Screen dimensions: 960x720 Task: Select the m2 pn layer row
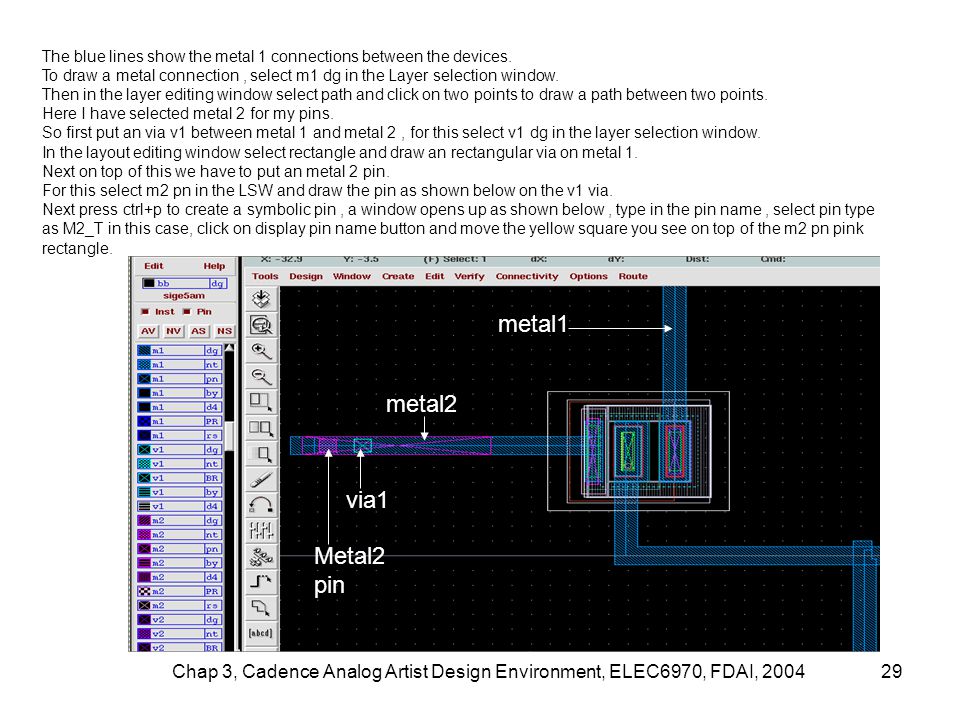pyautogui.click(x=179, y=549)
